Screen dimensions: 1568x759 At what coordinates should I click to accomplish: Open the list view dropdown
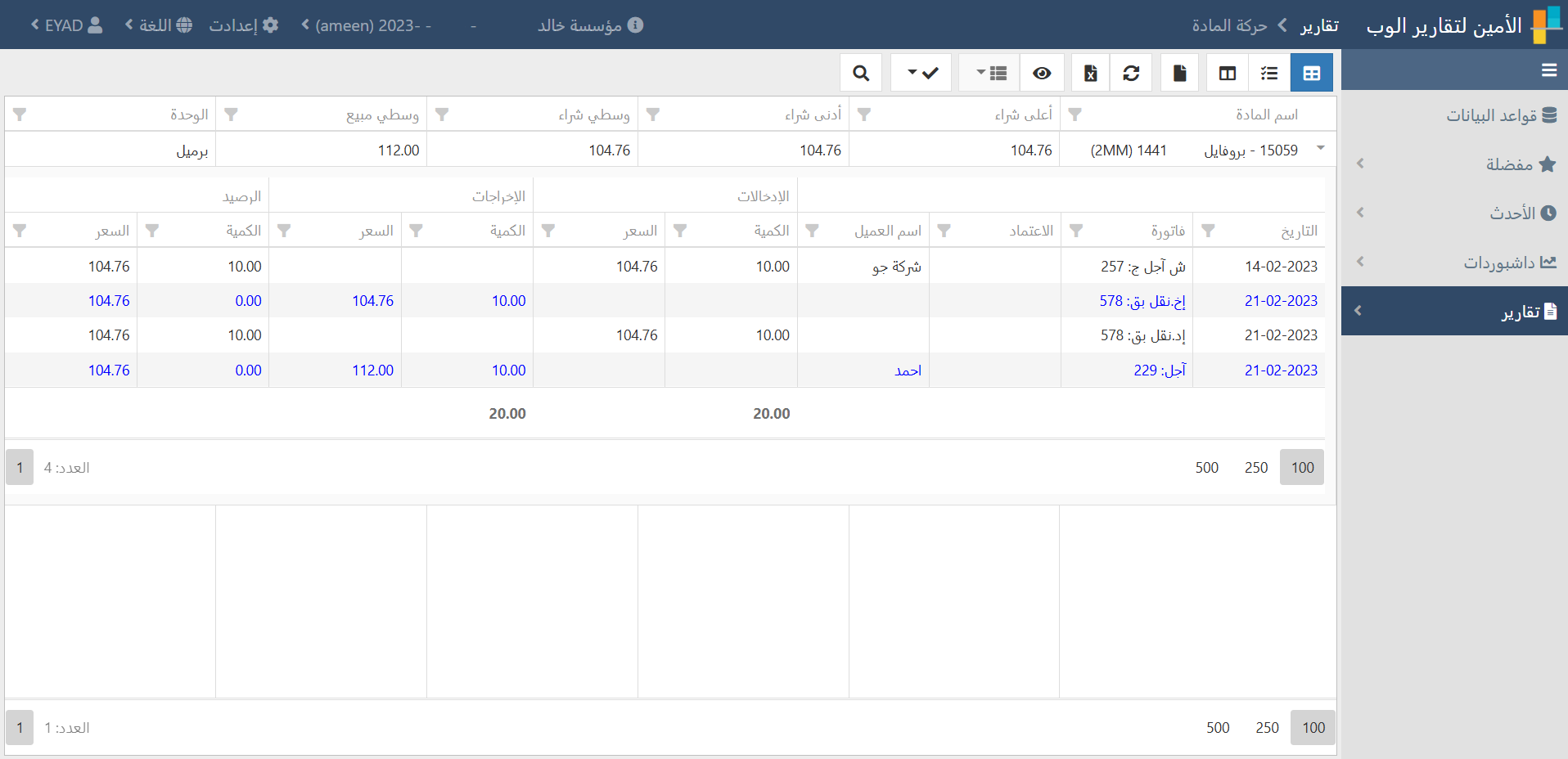pos(989,74)
